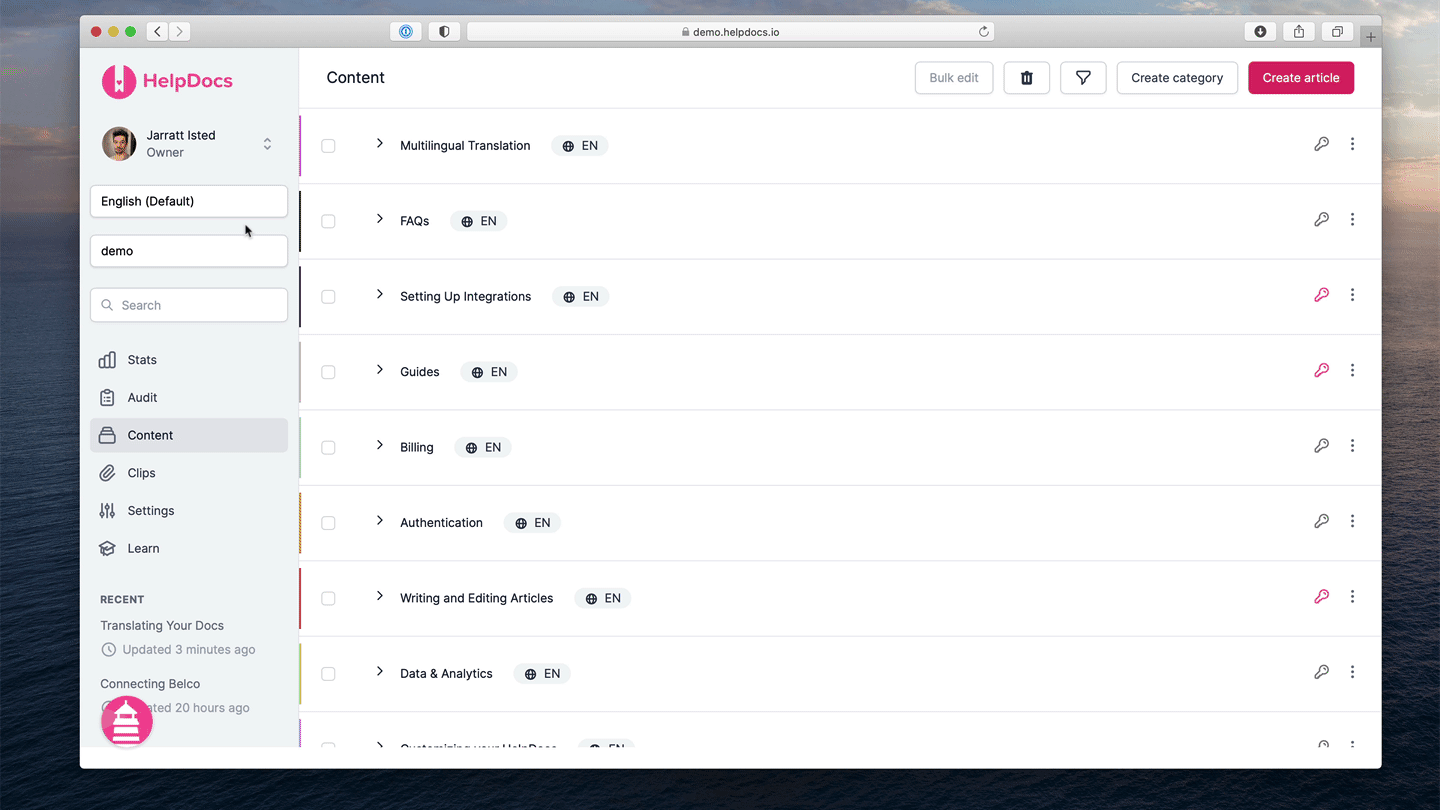Tick checkbox for Setting Up Integrations
The image size is (1440, 810).
click(328, 297)
